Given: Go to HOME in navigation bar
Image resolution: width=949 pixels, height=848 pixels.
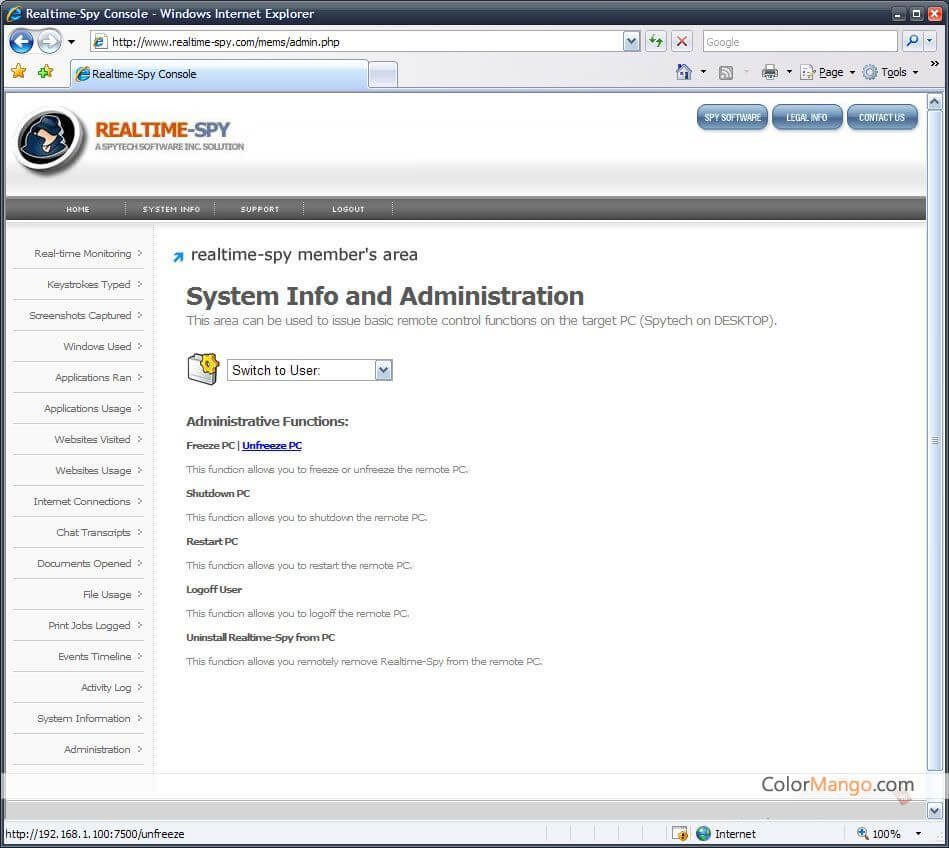Looking at the screenshot, I should (78, 209).
